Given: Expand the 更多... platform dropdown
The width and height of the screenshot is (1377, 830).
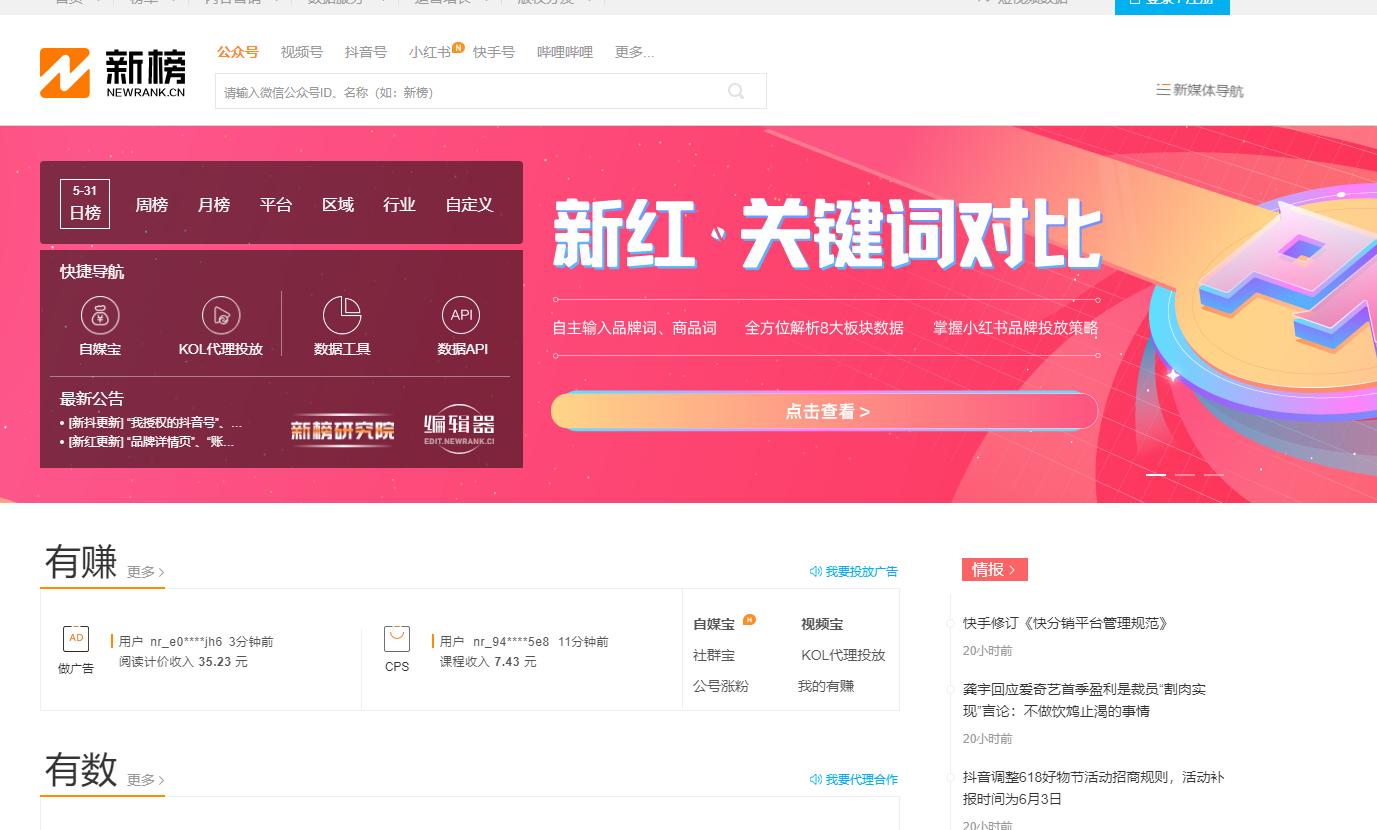Looking at the screenshot, I should [634, 52].
